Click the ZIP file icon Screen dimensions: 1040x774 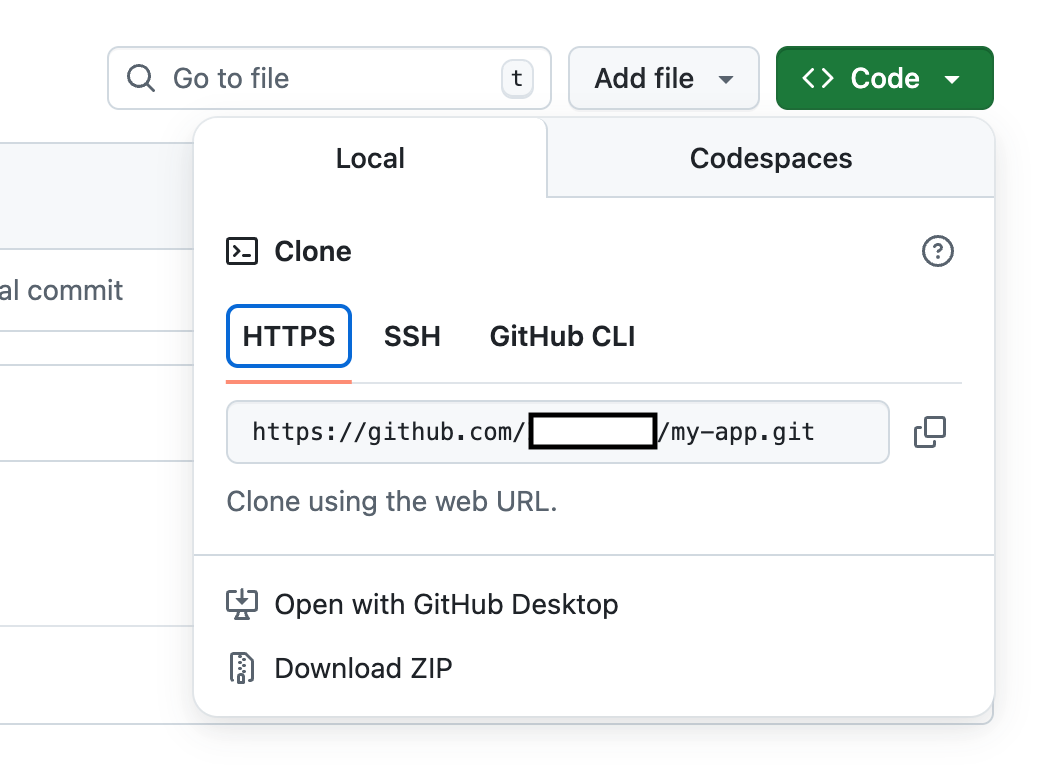point(242,668)
